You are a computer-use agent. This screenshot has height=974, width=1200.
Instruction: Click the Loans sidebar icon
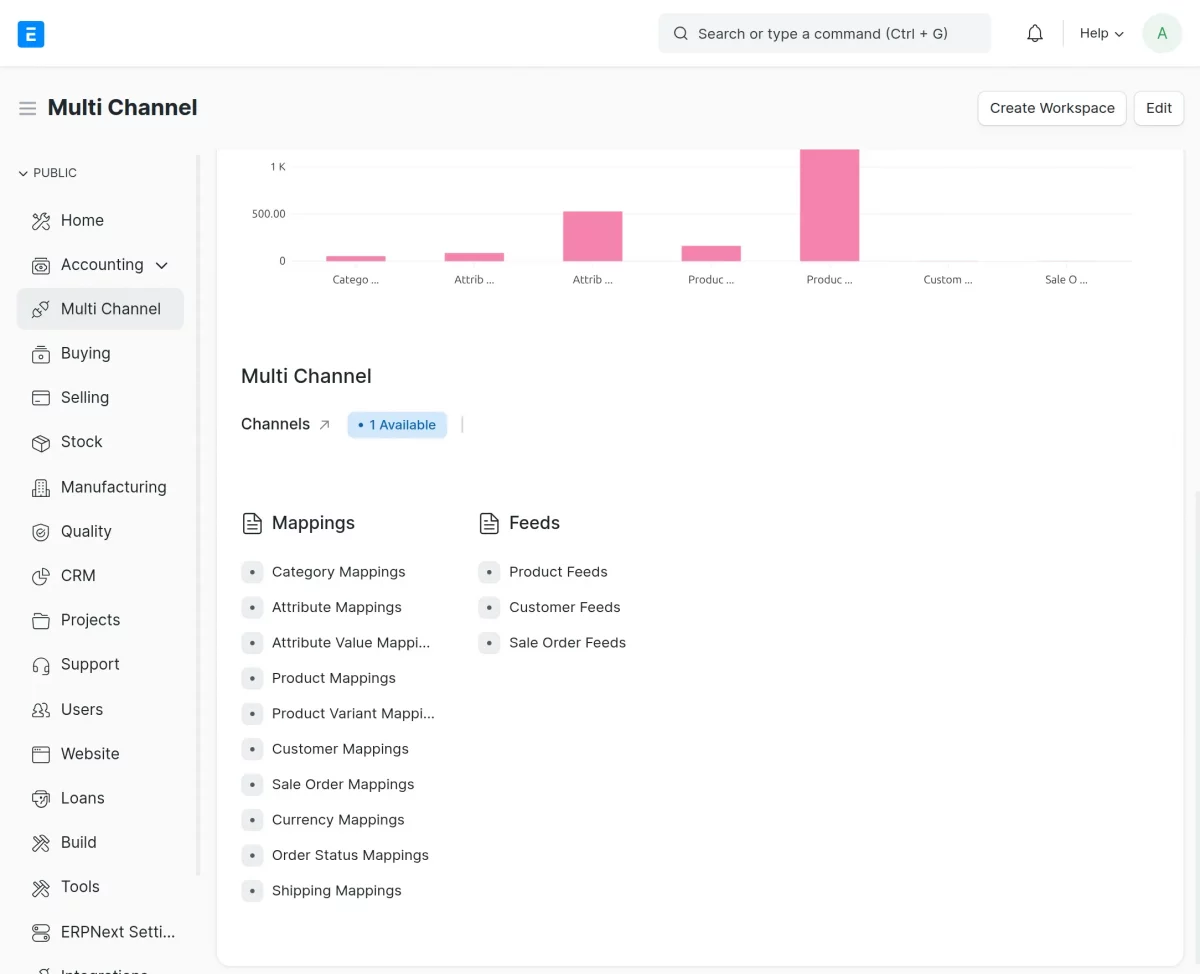click(41, 799)
